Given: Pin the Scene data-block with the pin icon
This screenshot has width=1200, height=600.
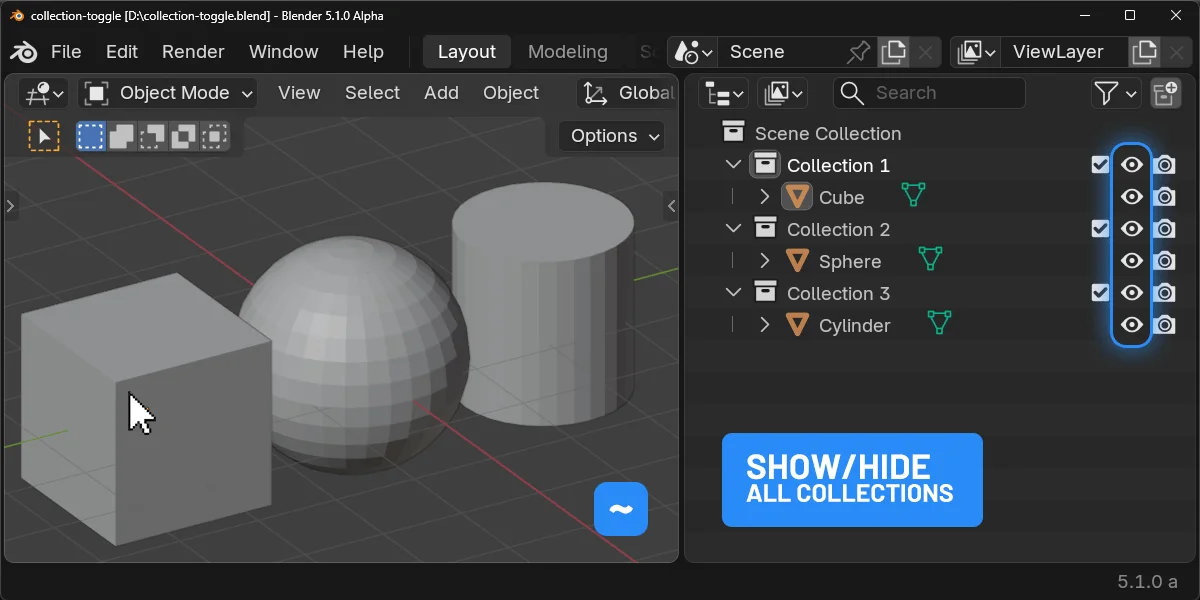Looking at the screenshot, I should (x=858, y=51).
